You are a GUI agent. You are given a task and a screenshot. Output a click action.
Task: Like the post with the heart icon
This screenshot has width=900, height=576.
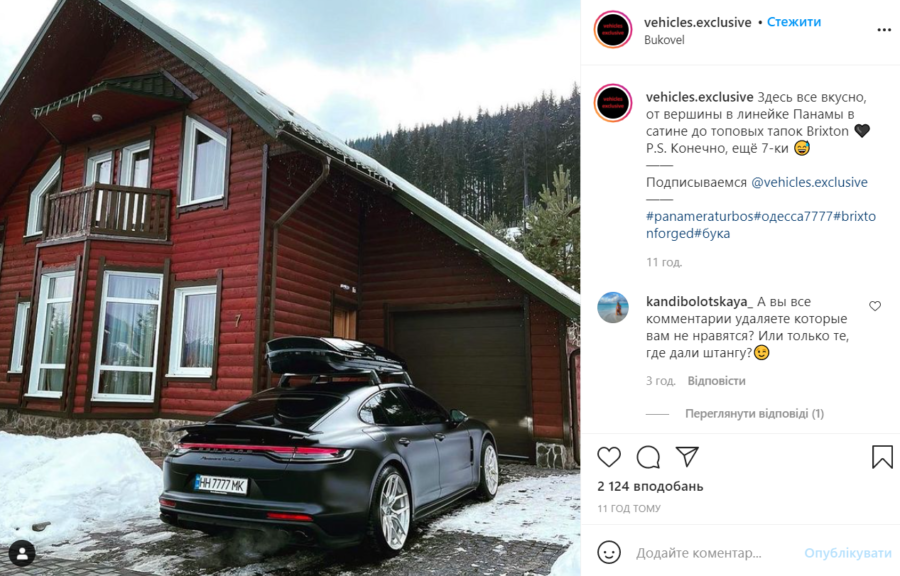click(x=609, y=457)
